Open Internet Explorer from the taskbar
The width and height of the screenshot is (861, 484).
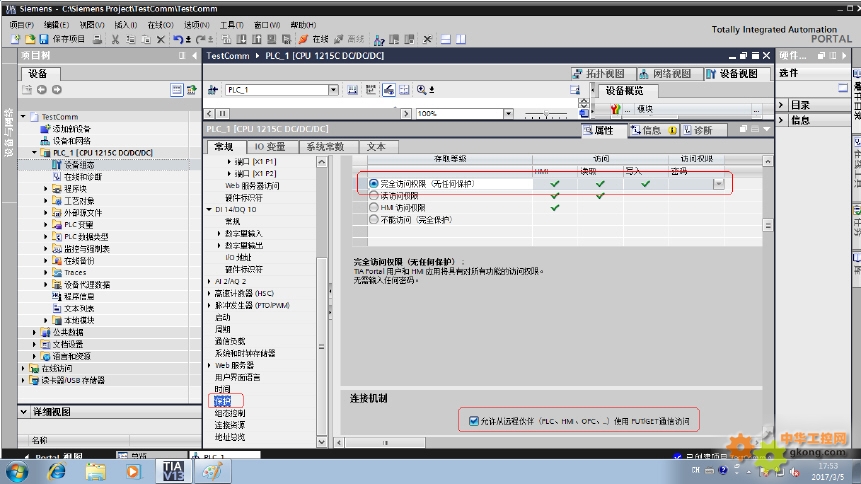(57, 471)
